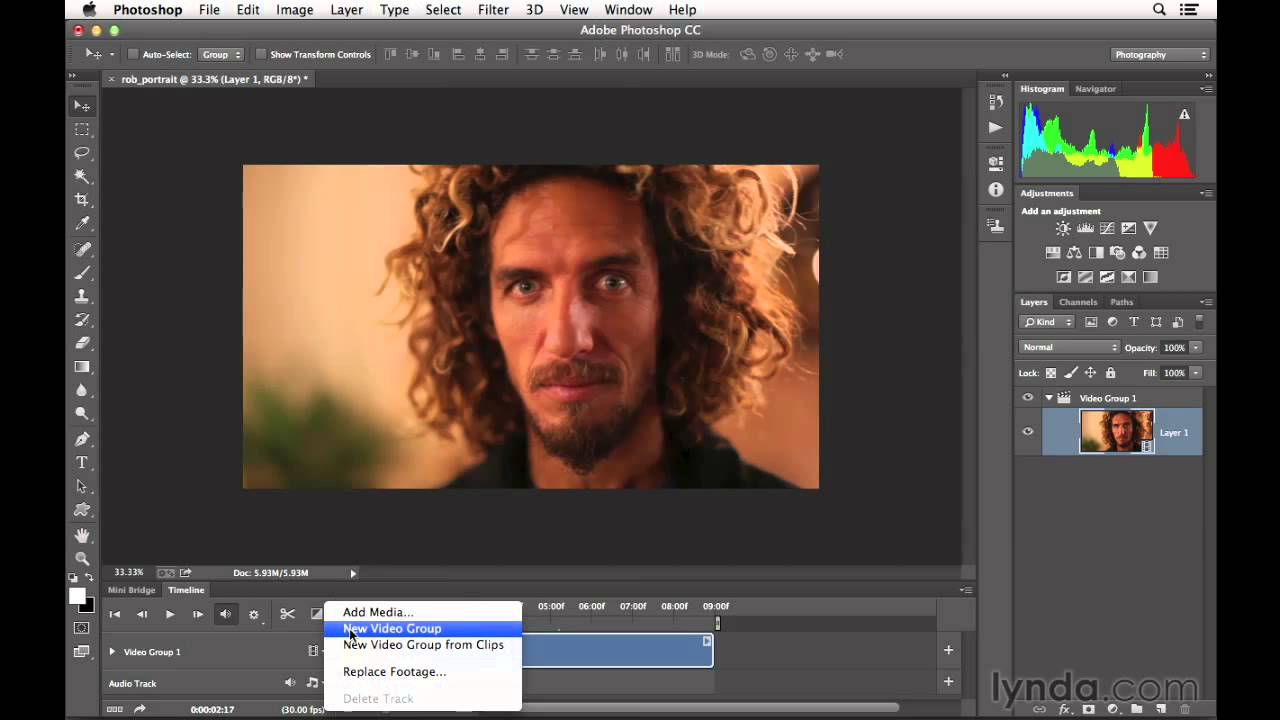Add a Curves adjustment
The height and width of the screenshot is (720, 1280).
coord(1107,229)
